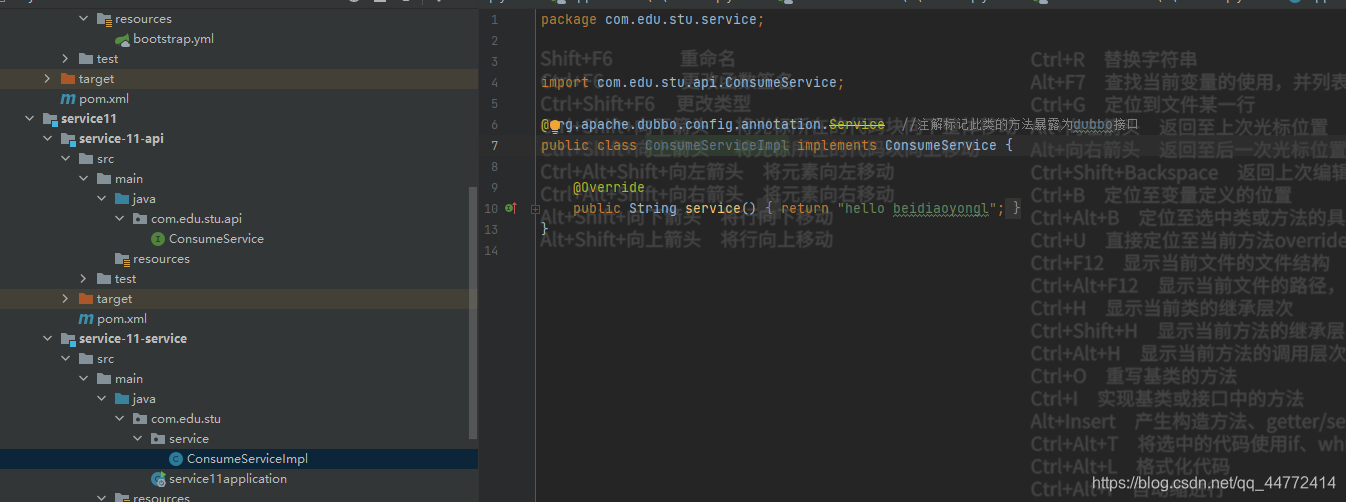Click the class icon beside ConsumeServiceImpl
Viewport: 1346px width, 502px height.
click(176, 459)
